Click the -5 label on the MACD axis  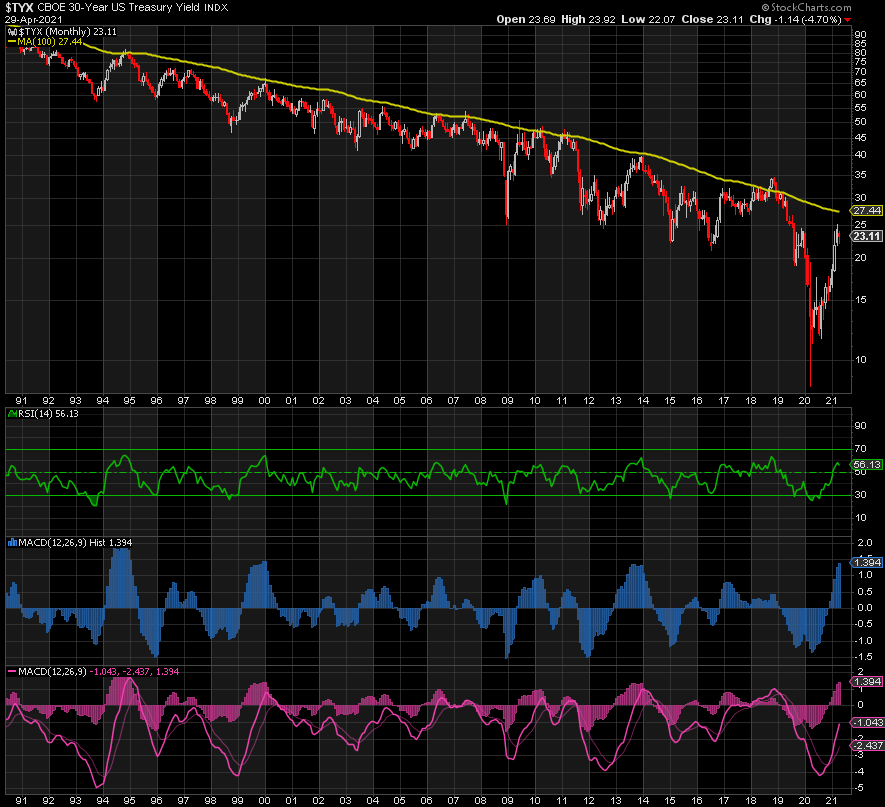859,788
